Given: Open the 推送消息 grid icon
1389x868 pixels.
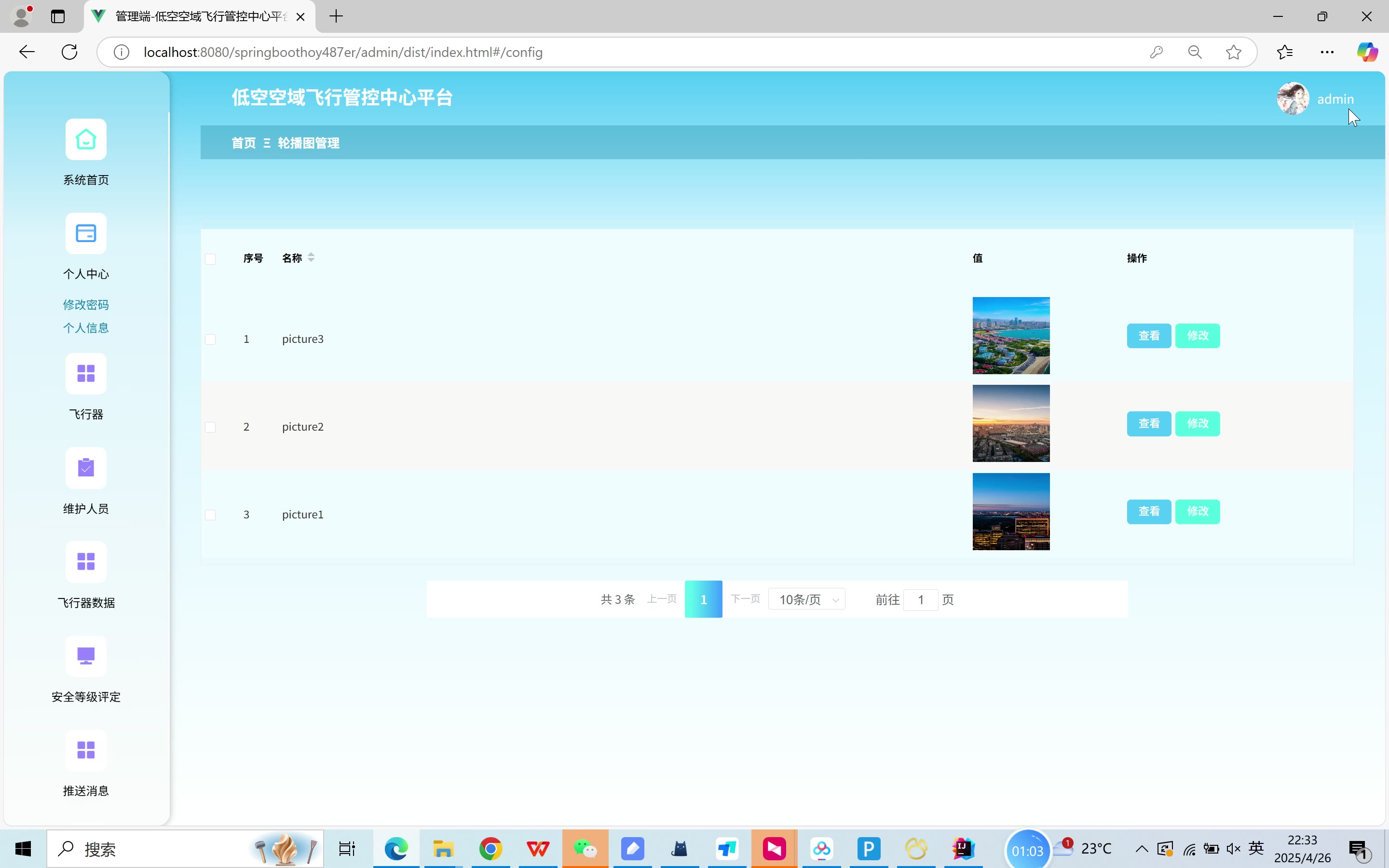Looking at the screenshot, I should click(85, 750).
